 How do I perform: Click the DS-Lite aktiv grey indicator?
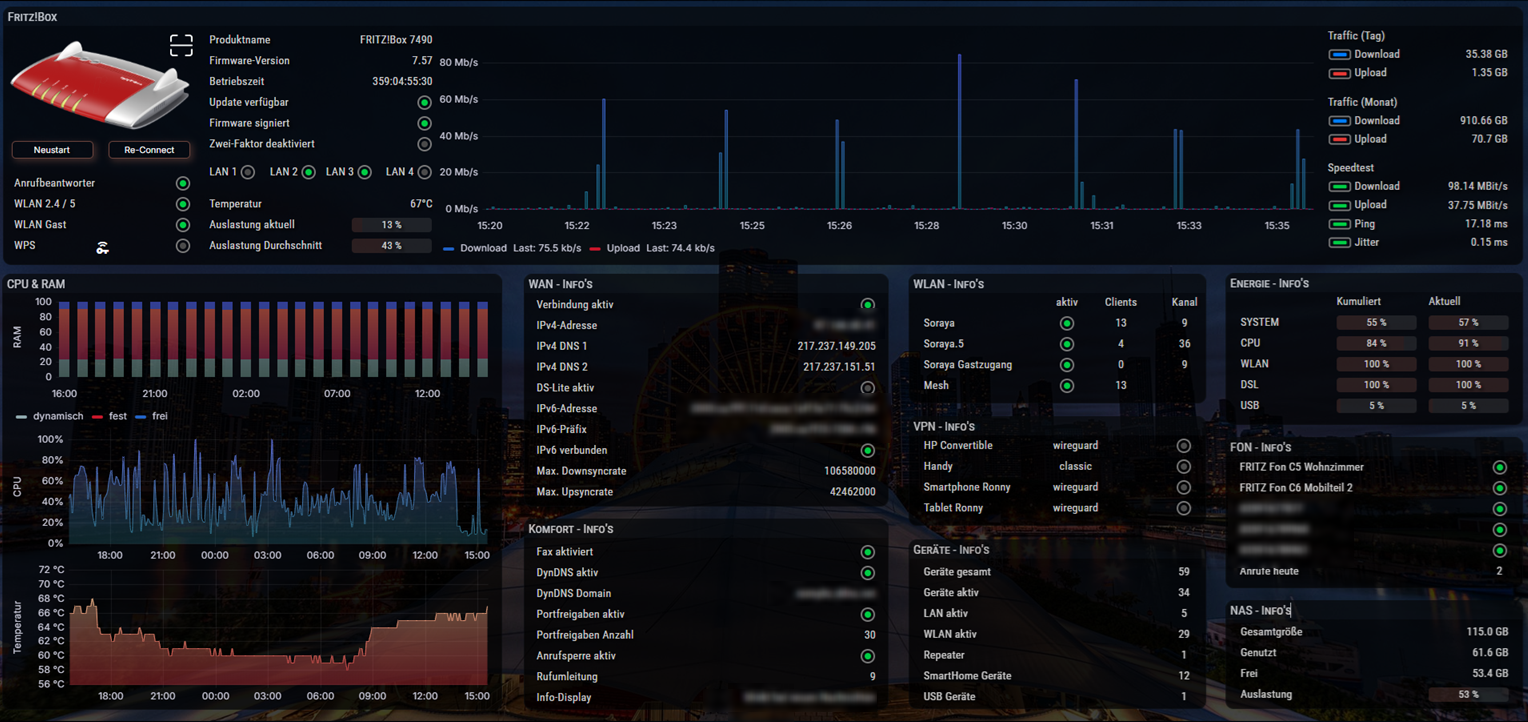point(867,388)
